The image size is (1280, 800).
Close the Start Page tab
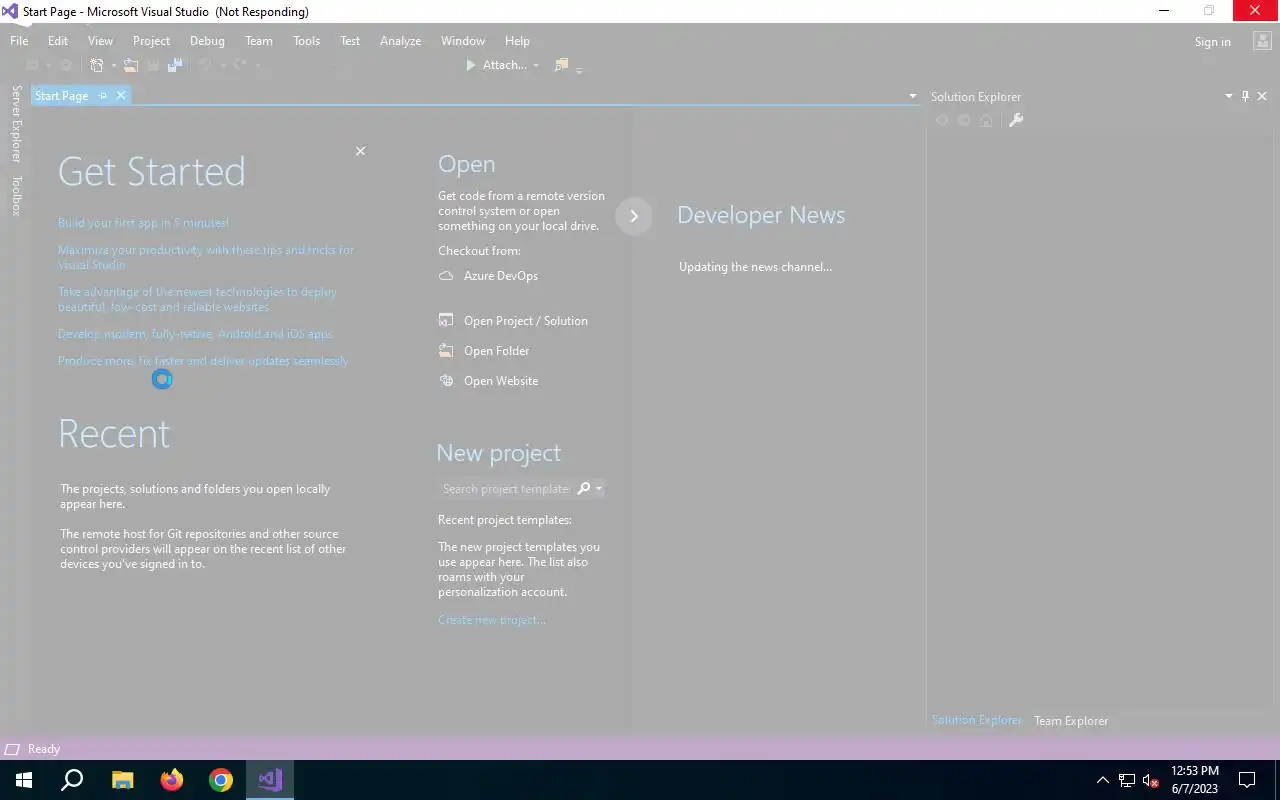121,96
